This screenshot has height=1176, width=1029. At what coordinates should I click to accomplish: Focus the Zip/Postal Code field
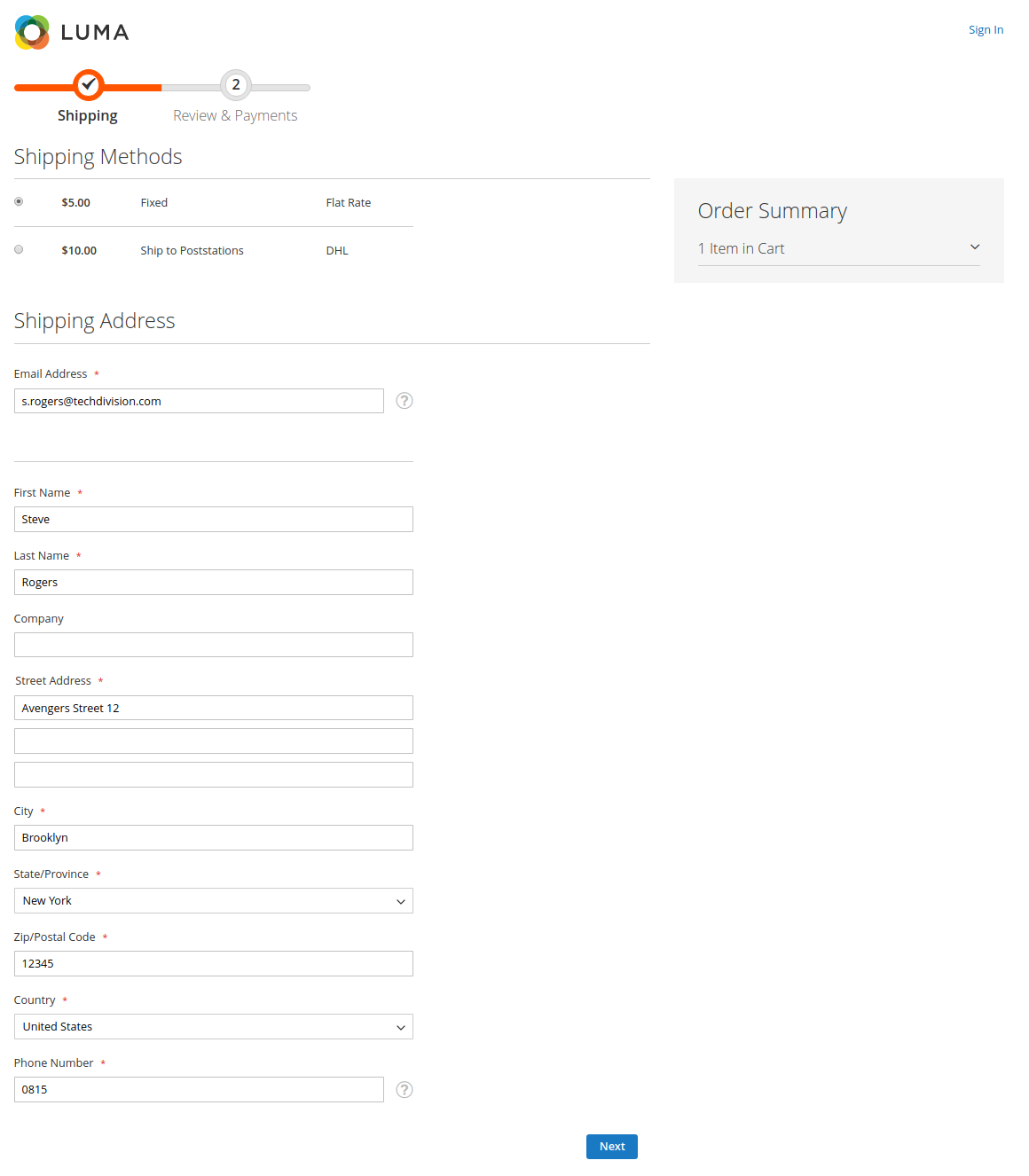tap(214, 964)
